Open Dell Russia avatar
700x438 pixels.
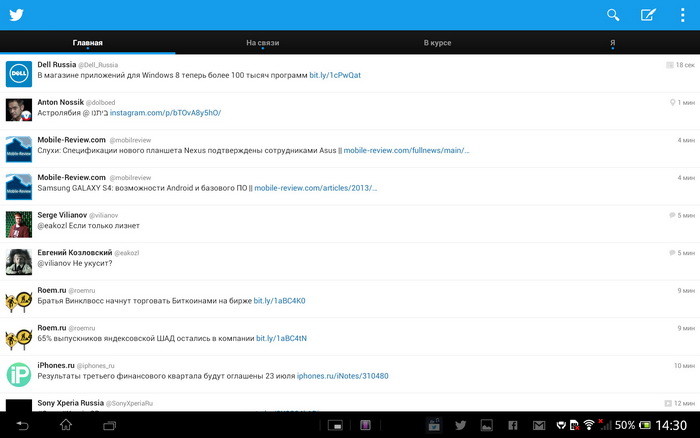(19, 74)
